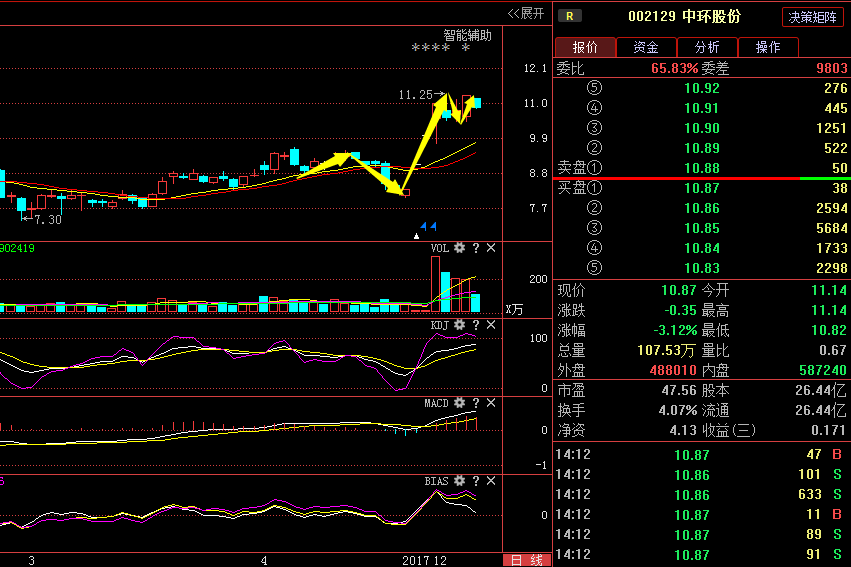This screenshot has width=851, height=567.
Task: Close the VOL indicator panel
Action: point(491,248)
